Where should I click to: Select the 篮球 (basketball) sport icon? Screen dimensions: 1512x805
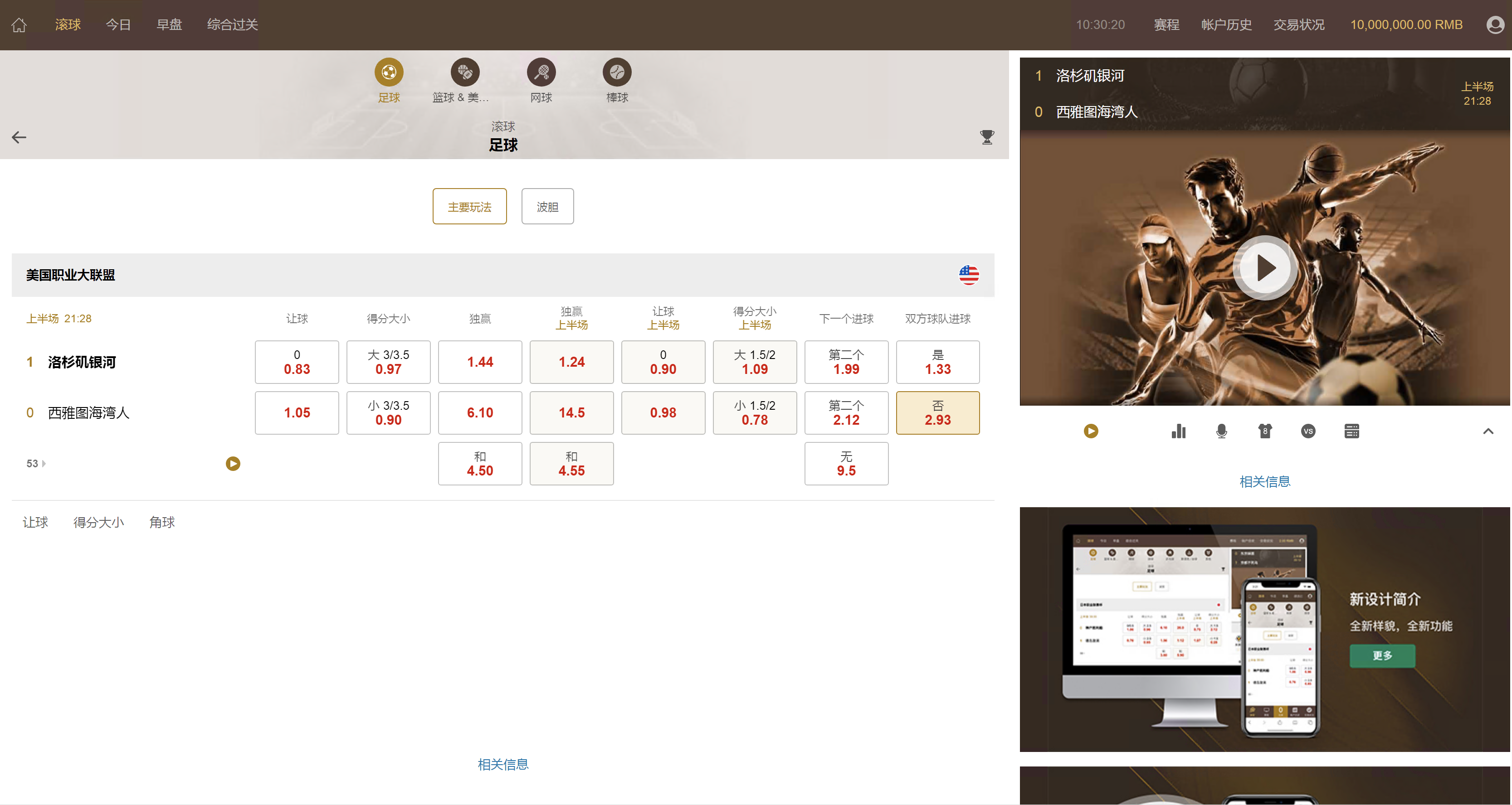pyautogui.click(x=464, y=73)
